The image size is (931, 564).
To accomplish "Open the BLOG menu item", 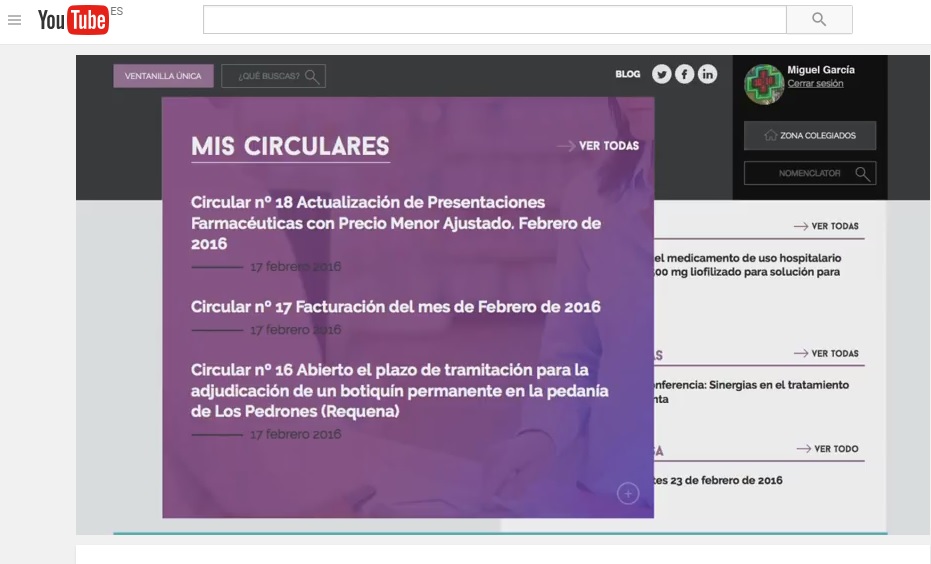I will (628, 74).
